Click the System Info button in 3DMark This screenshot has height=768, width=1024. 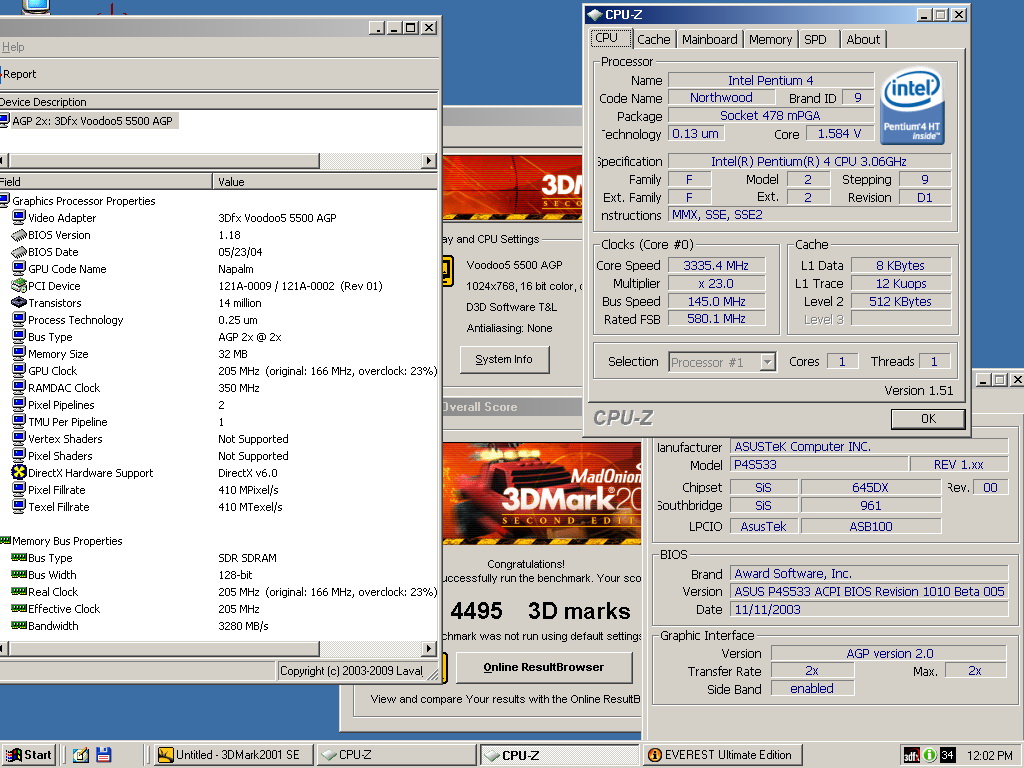click(x=504, y=359)
